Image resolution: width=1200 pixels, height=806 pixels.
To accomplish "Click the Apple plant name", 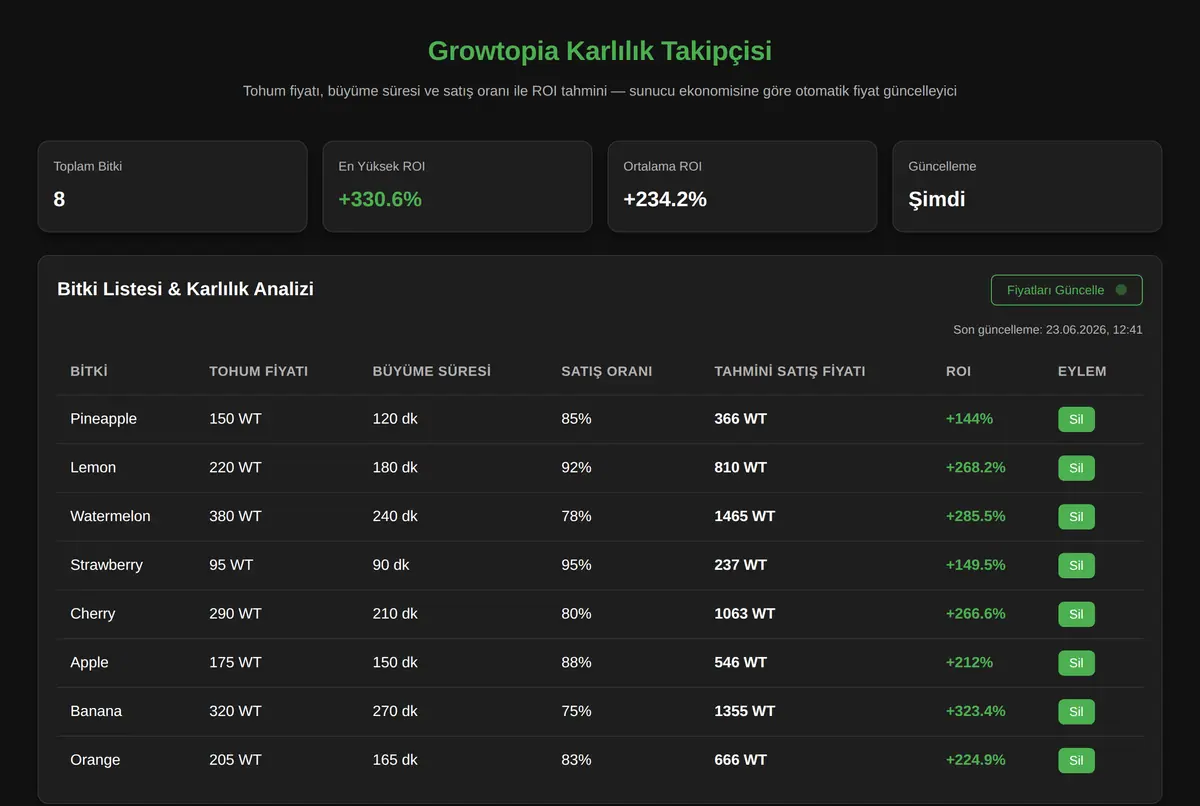I will (89, 663).
